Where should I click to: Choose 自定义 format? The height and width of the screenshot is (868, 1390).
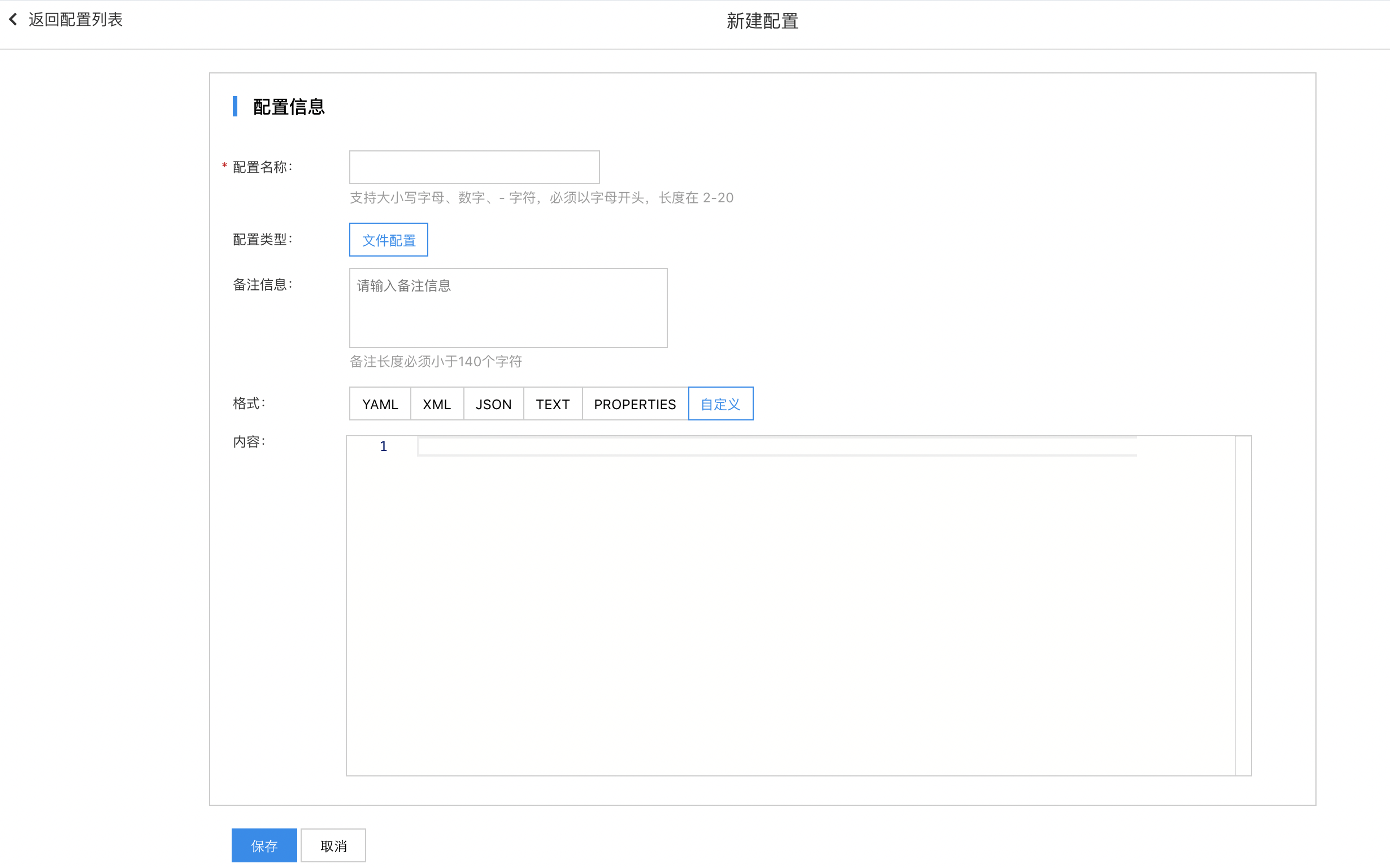coord(720,404)
